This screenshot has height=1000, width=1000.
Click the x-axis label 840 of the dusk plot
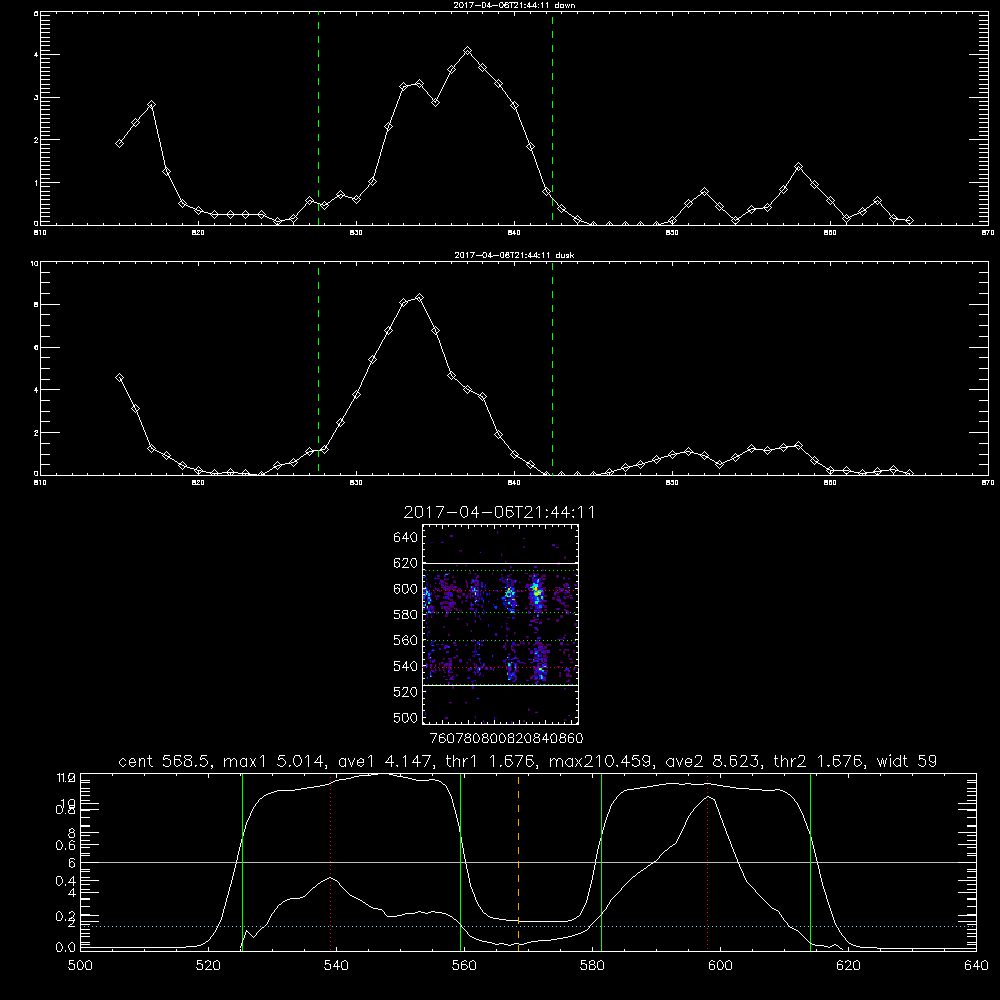pos(515,483)
